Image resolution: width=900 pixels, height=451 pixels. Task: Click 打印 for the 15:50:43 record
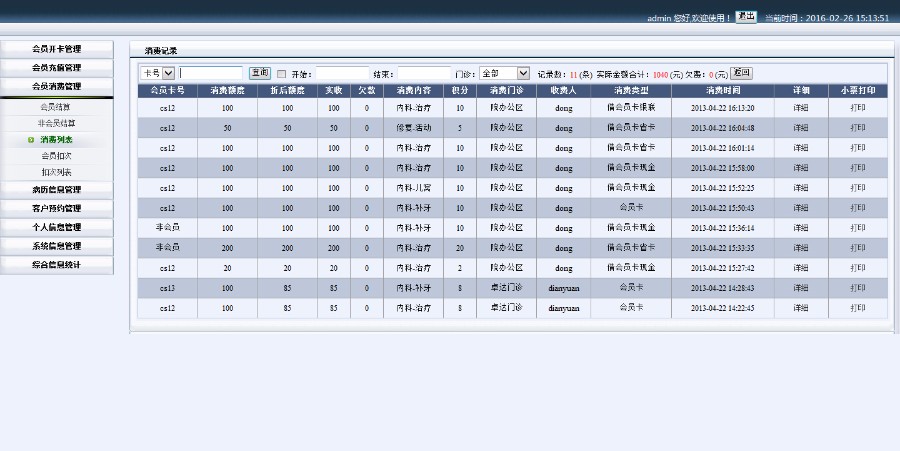click(x=858, y=208)
